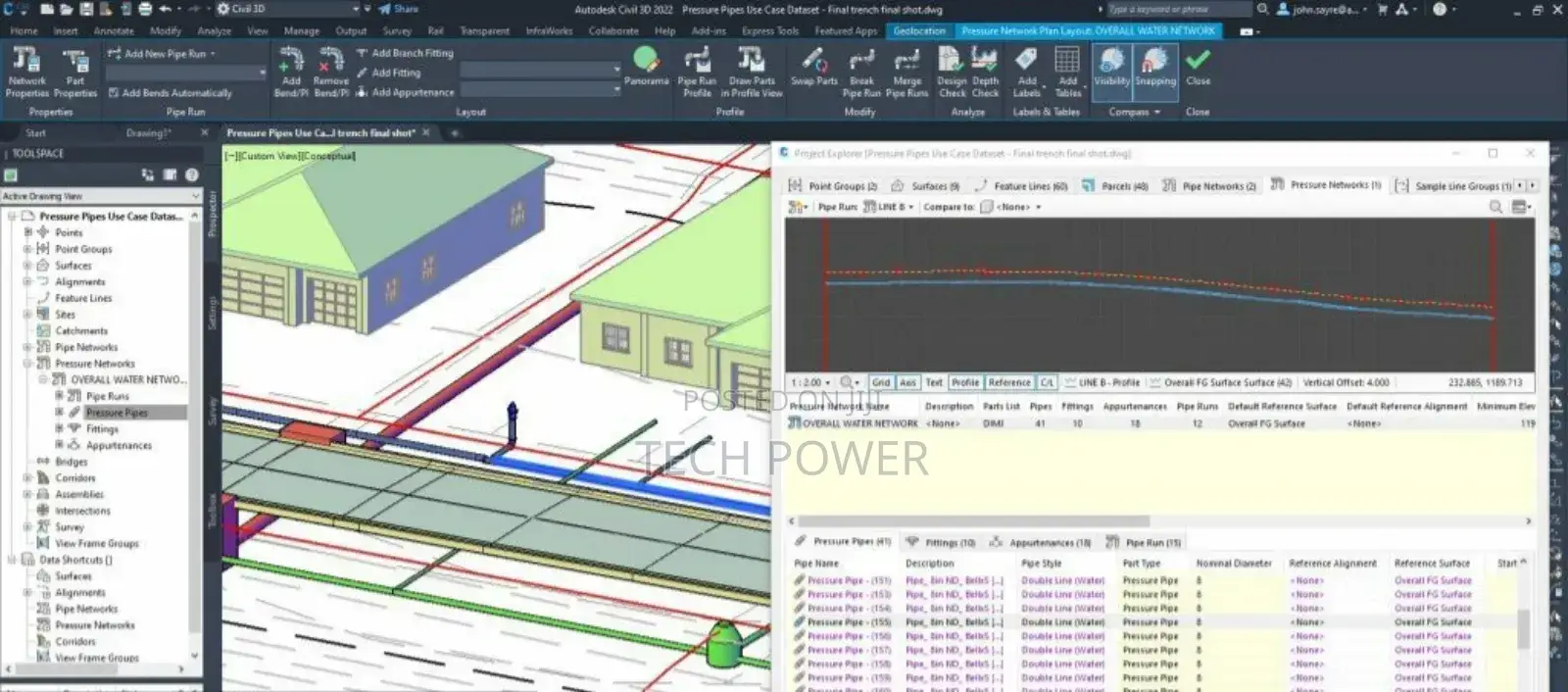This screenshot has width=1568, height=692.
Task: Switch to the Appurtenances (18) tab
Action: click(1041, 542)
